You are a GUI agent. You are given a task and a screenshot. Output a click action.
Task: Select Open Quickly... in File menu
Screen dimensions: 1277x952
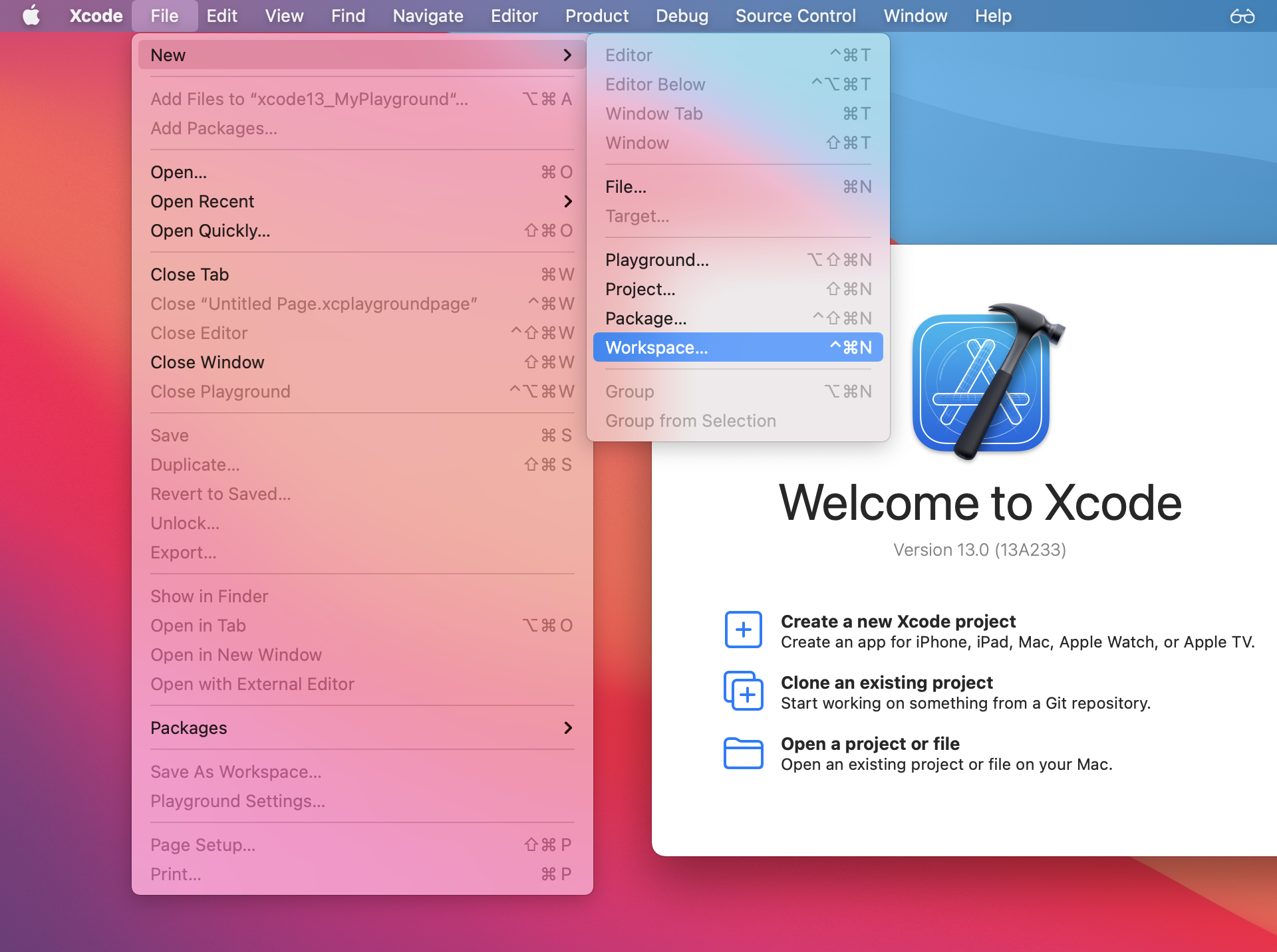[x=362, y=231]
